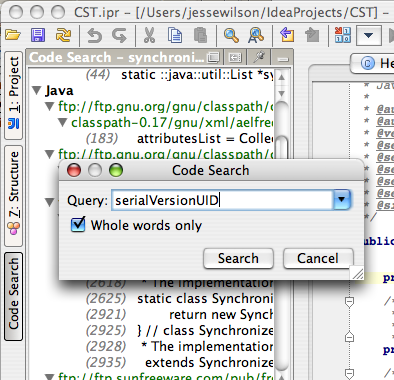Collapse the Java tree node
This screenshot has width=394, height=380.
click(37, 90)
